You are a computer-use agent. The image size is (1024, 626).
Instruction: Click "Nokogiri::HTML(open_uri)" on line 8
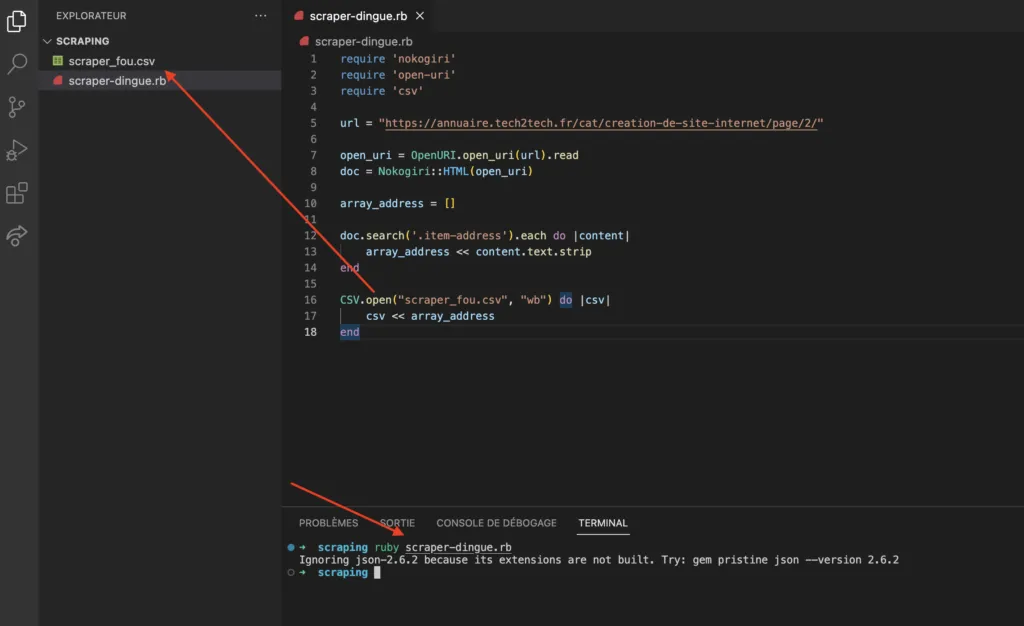click(455, 171)
